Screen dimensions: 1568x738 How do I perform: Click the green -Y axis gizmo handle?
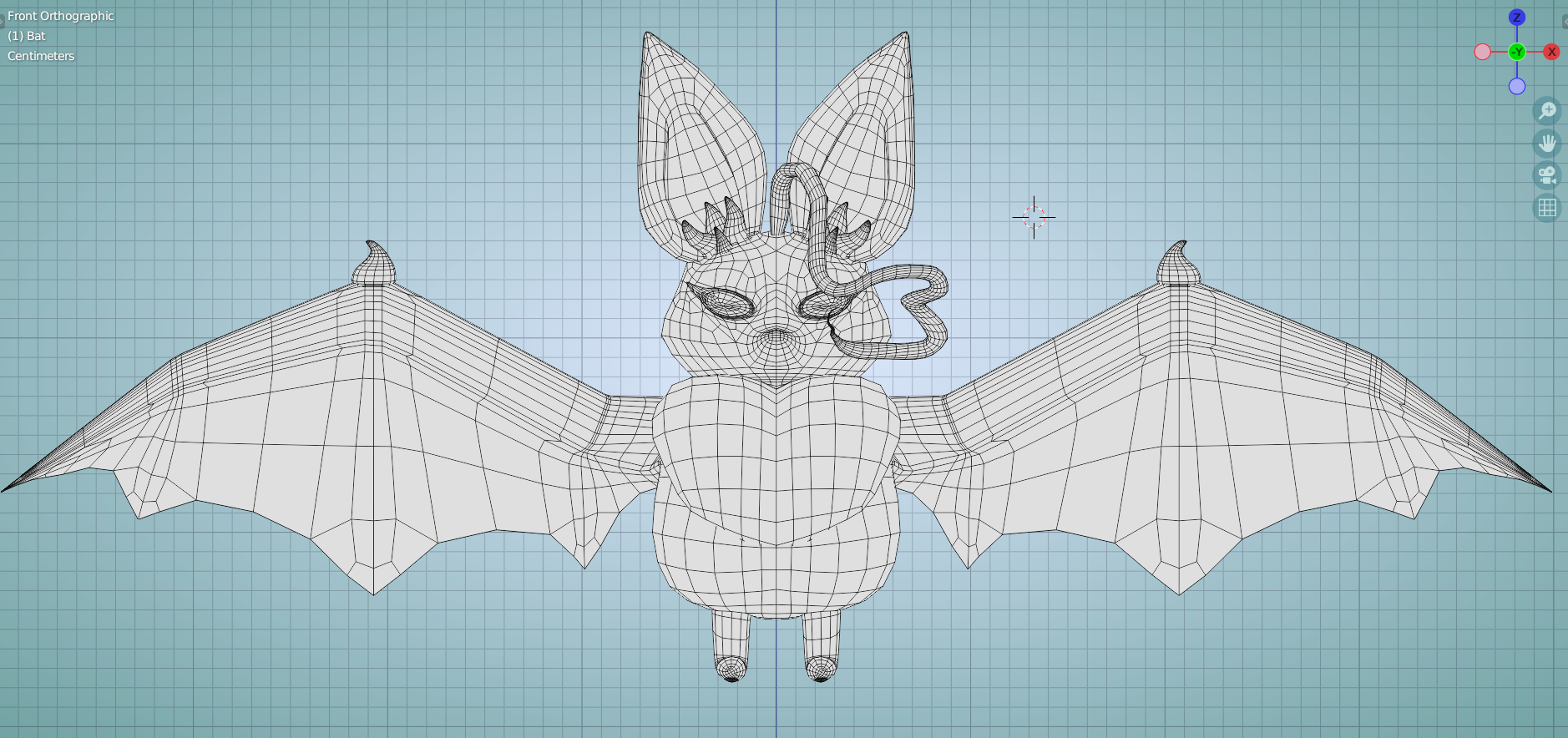(1517, 52)
